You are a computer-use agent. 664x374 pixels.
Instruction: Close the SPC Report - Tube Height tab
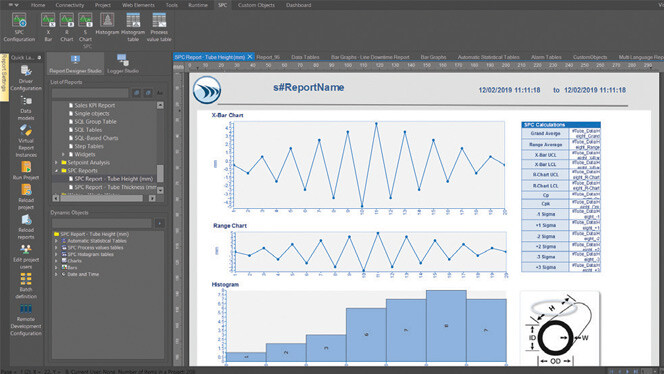click(x=250, y=56)
